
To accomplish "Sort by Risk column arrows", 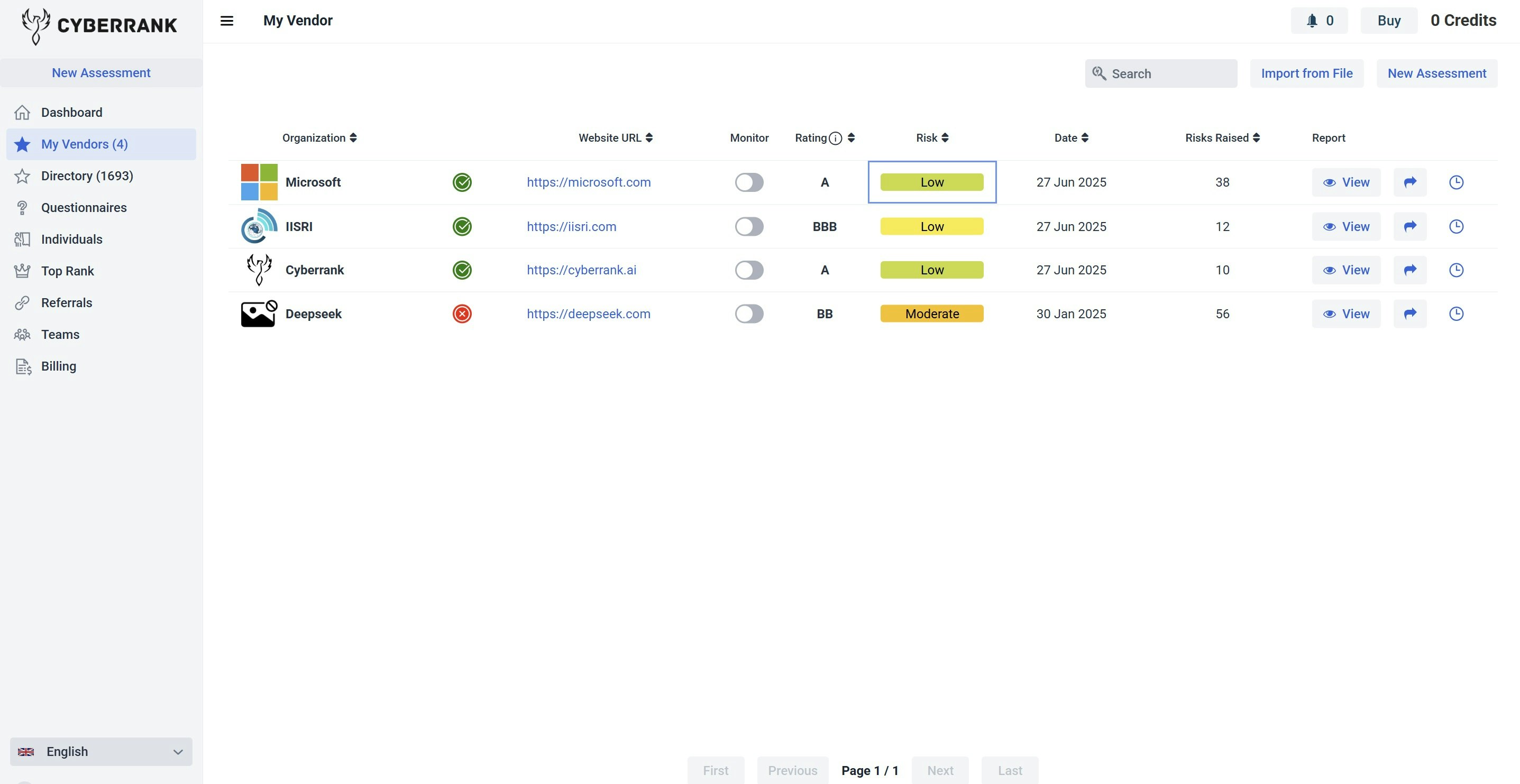I will pyautogui.click(x=945, y=138).
